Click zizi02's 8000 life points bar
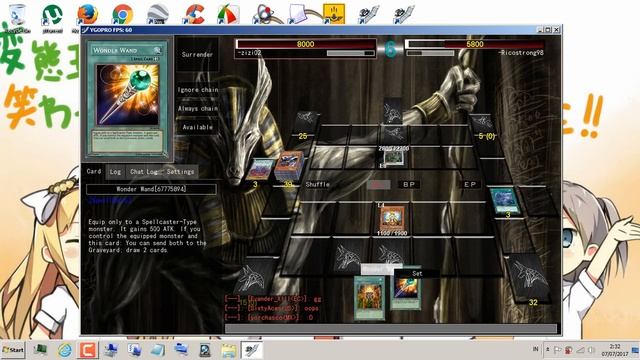Image resolution: width=640 pixels, height=360 pixels. 305,44
